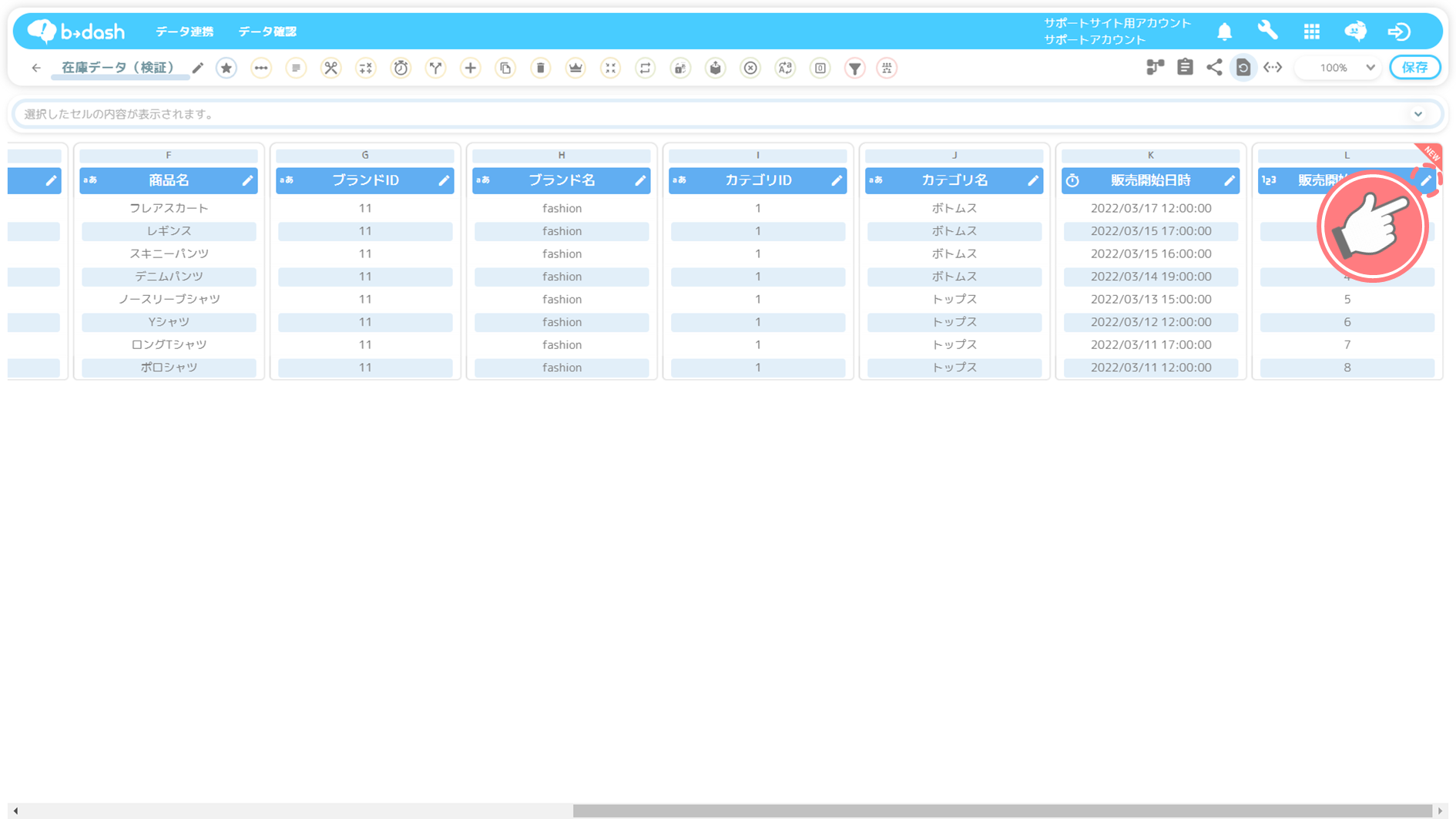Image resolution: width=1456 pixels, height=819 pixels.
Task: Select the scissors cut tool icon
Action: 330,68
